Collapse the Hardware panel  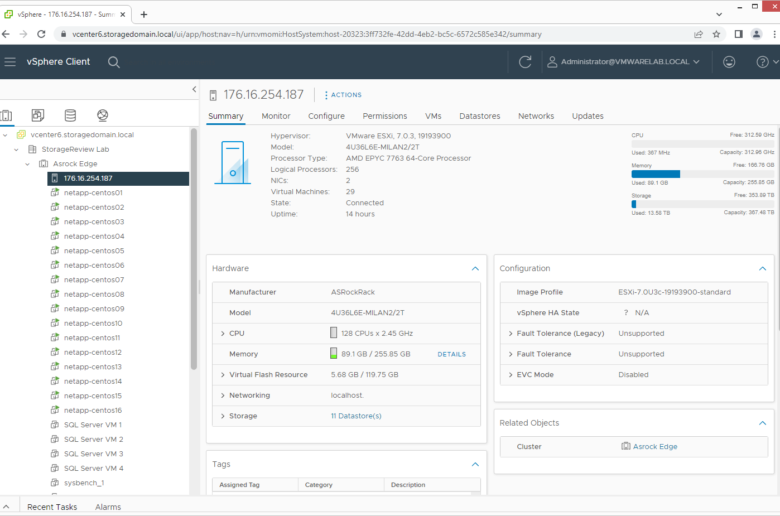pyautogui.click(x=475, y=268)
